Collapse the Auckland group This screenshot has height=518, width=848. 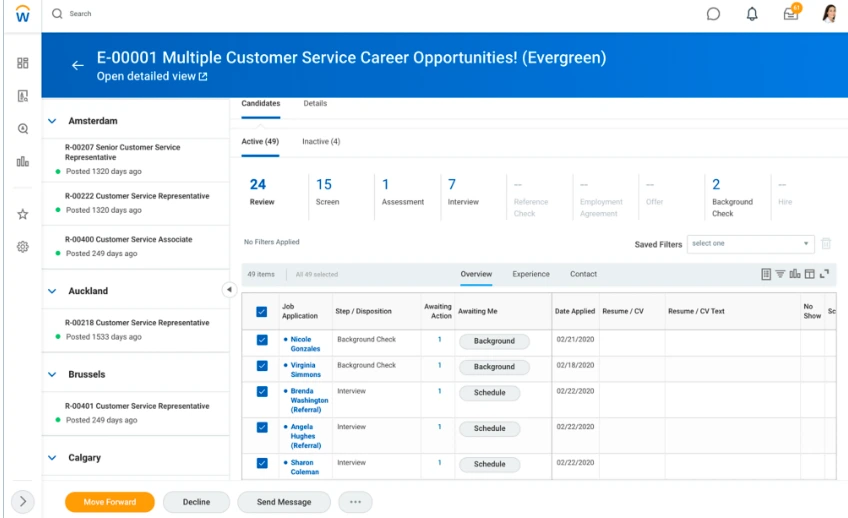click(52, 291)
